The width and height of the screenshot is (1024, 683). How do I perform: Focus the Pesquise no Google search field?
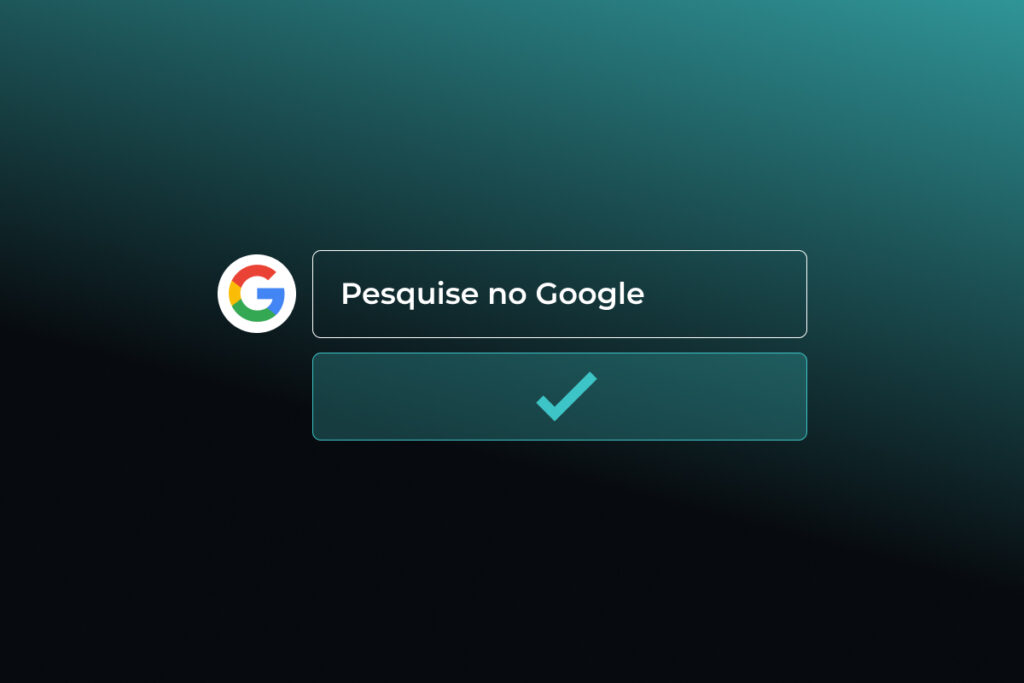pyautogui.click(x=560, y=294)
